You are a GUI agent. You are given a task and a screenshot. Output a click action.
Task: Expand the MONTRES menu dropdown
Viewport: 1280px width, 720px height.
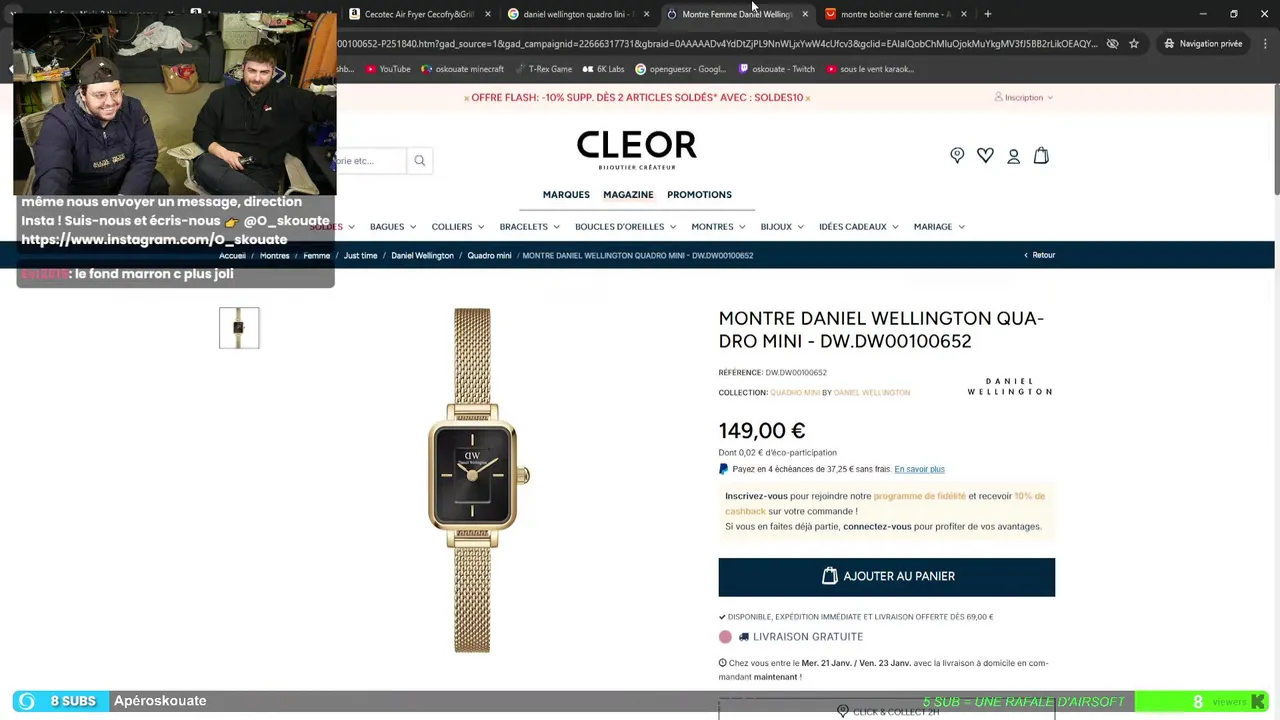(x=718, y=227)
